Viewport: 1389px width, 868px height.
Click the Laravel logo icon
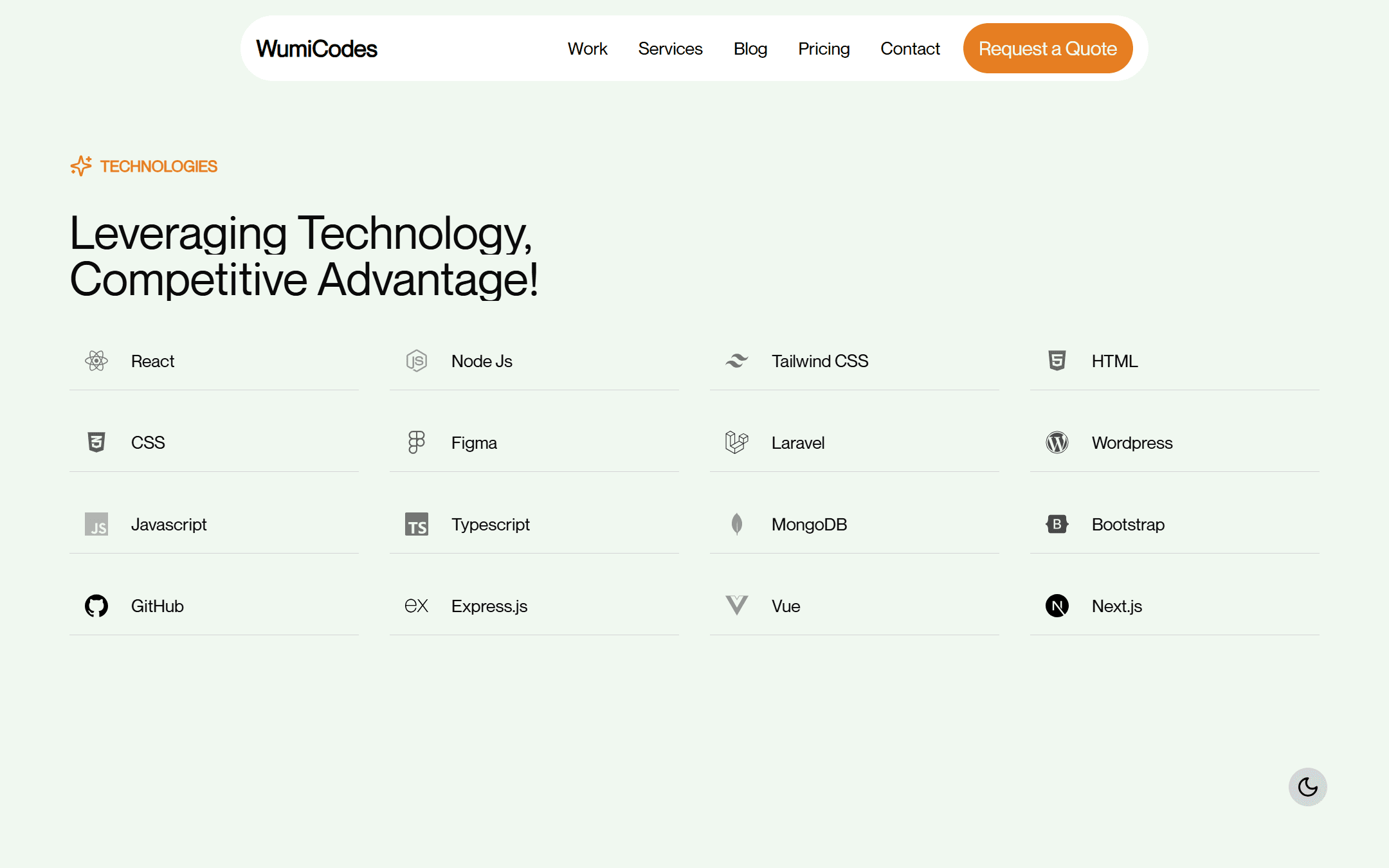[737, 442]
